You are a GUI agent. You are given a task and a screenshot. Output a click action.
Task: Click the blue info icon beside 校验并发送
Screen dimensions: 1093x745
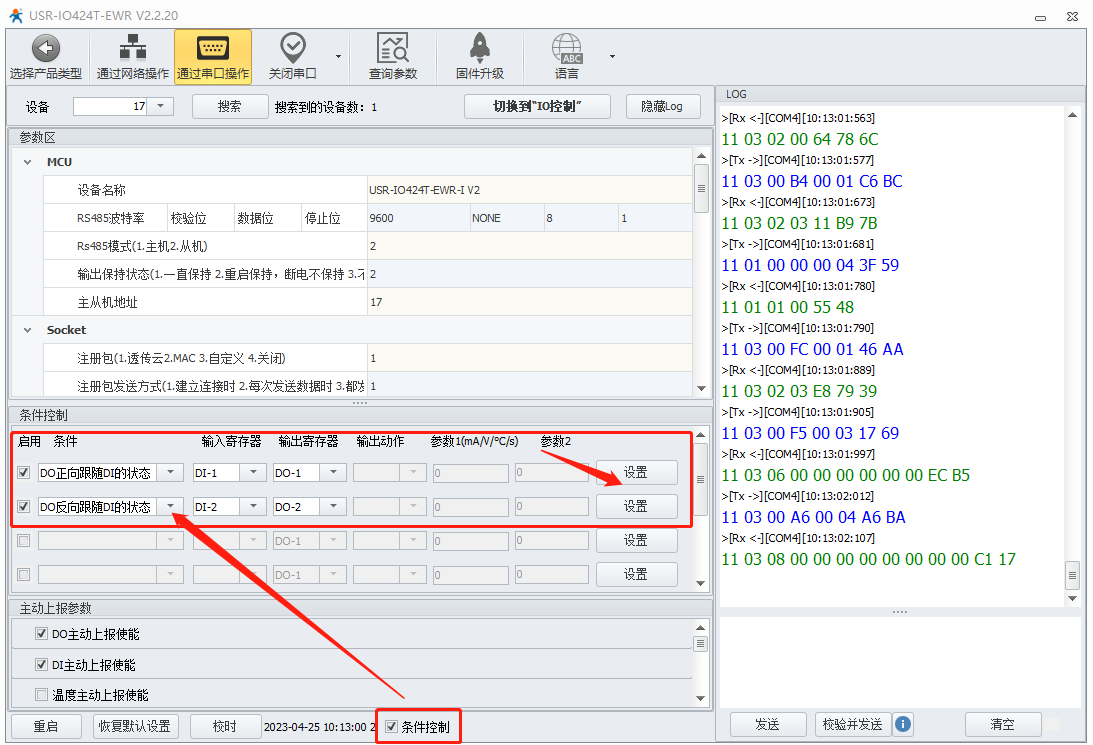coord(903,724)
